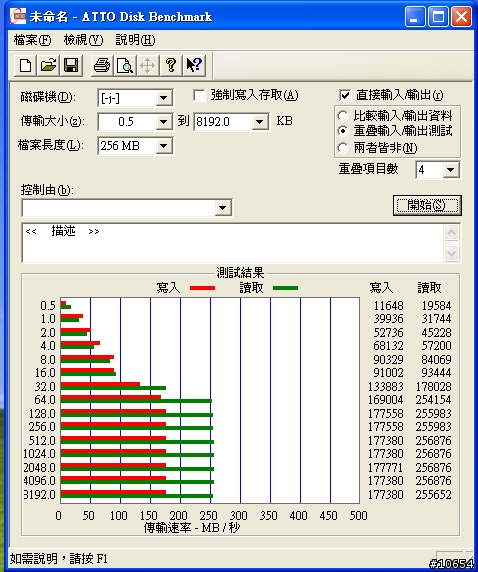
Task: Select the 比較輸入/輸出資料 radio button
Action: click(343, 116)
